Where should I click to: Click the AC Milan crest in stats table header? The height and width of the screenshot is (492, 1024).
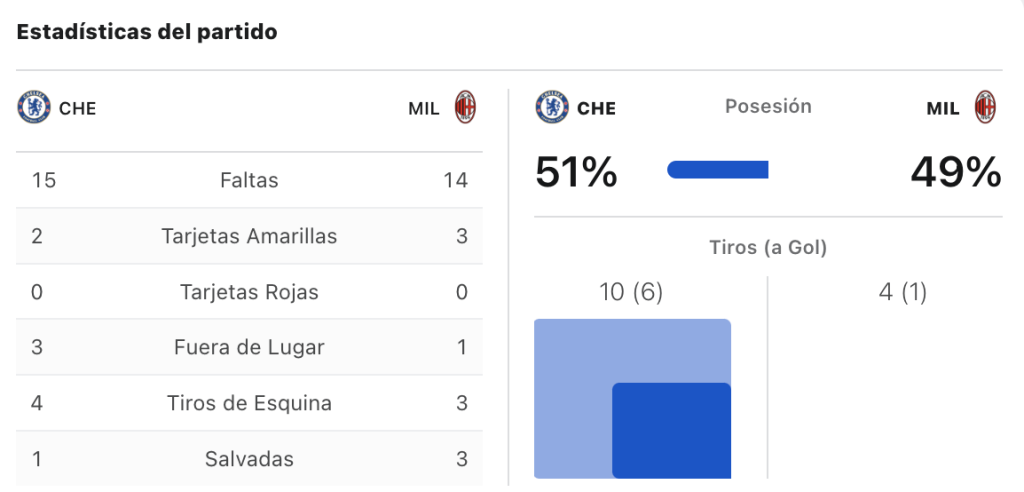[465, 107]
